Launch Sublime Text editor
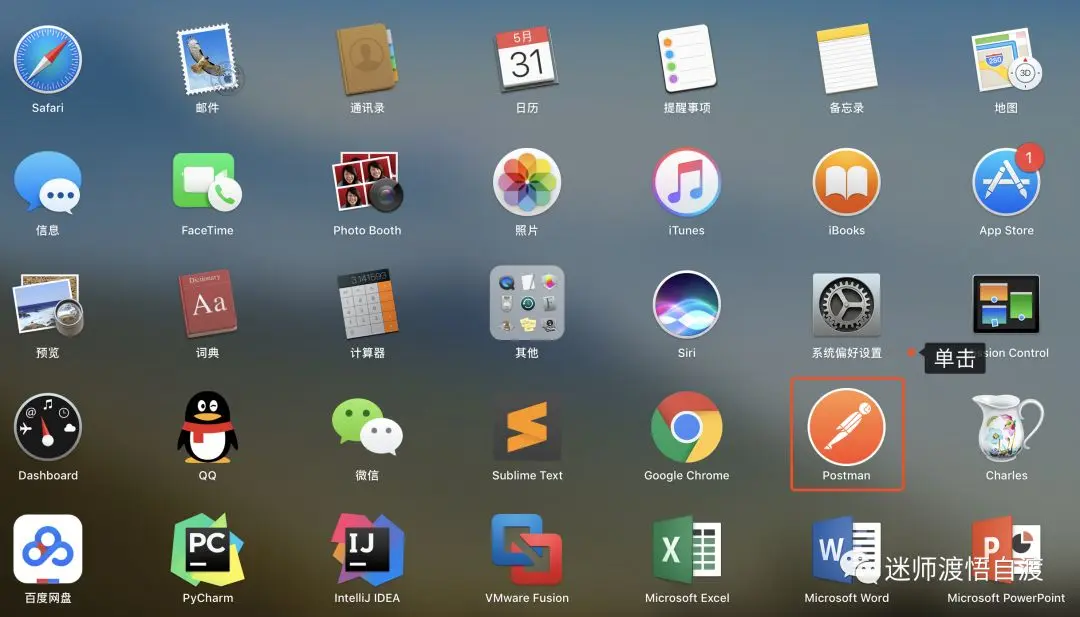The image size is (1080, 617). click(527, 428)
